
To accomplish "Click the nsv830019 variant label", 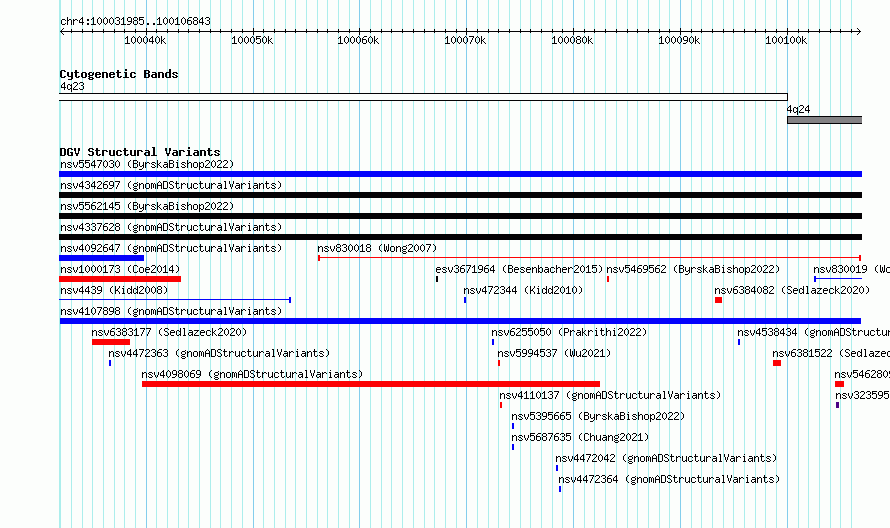I will [851, 269].
